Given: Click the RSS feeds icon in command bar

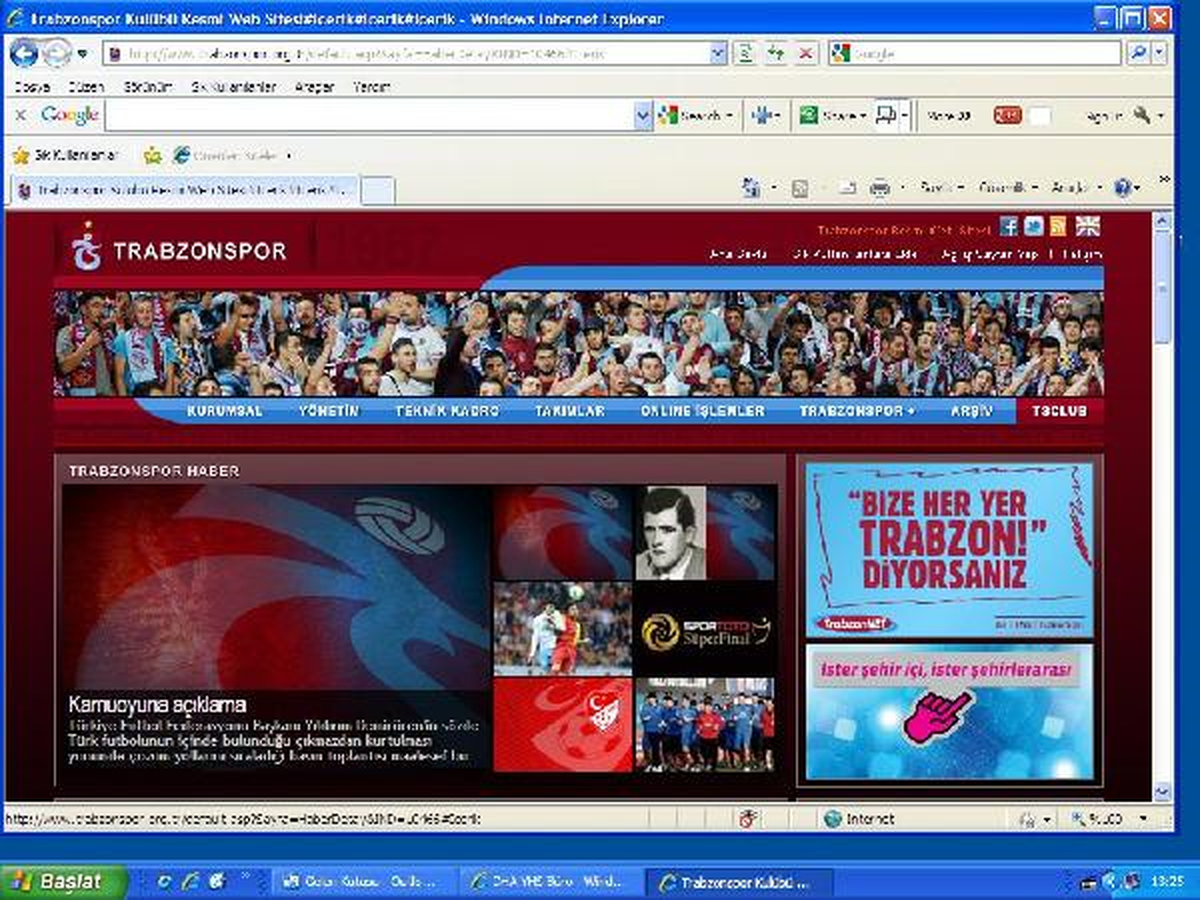Looking at the screenshot, I should pos(800,187).
